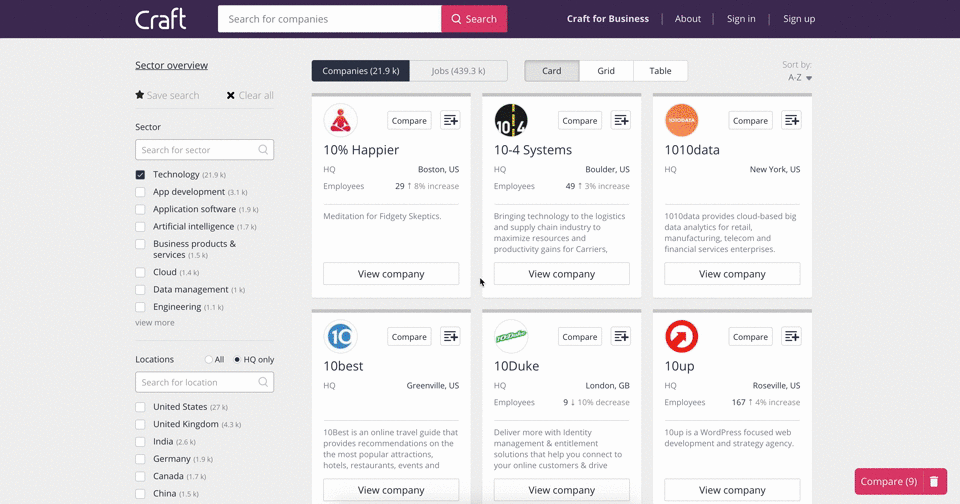Check the India location checkbox
960x504 pixels.
140,442
